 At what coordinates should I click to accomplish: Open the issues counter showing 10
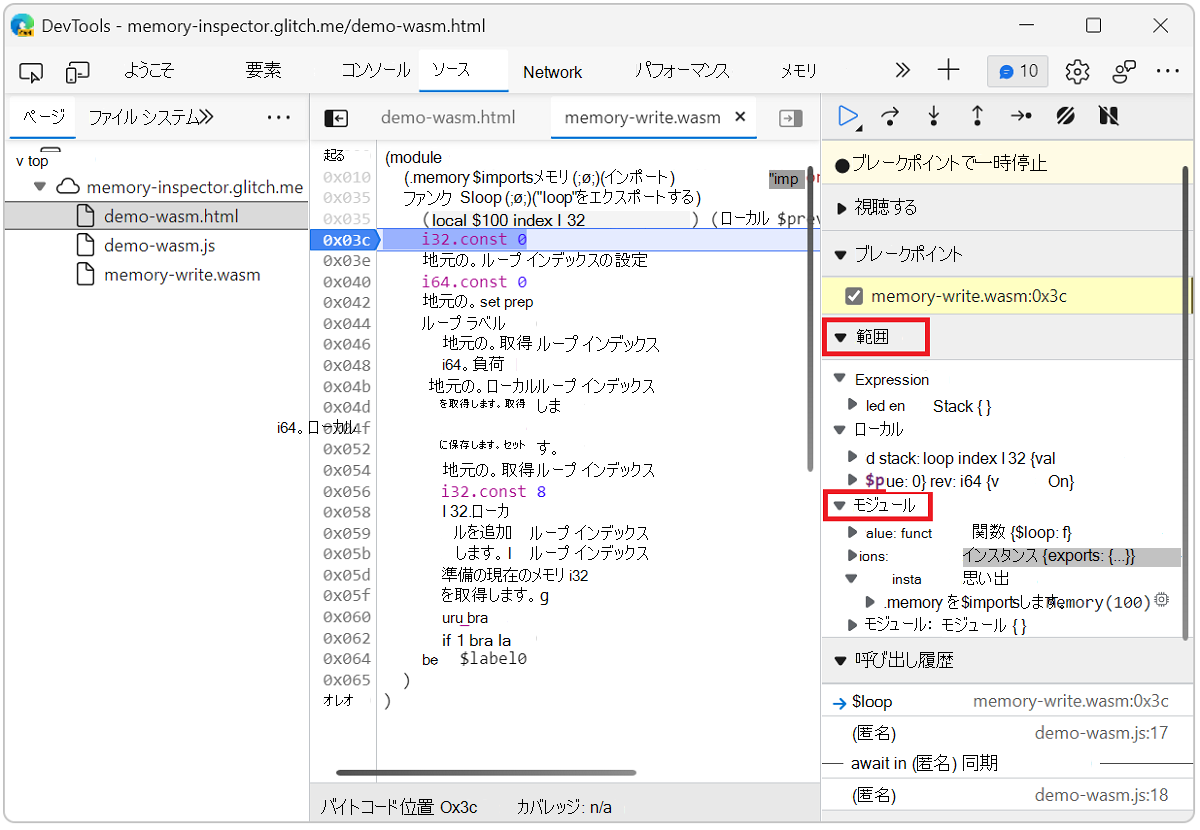1018,71
